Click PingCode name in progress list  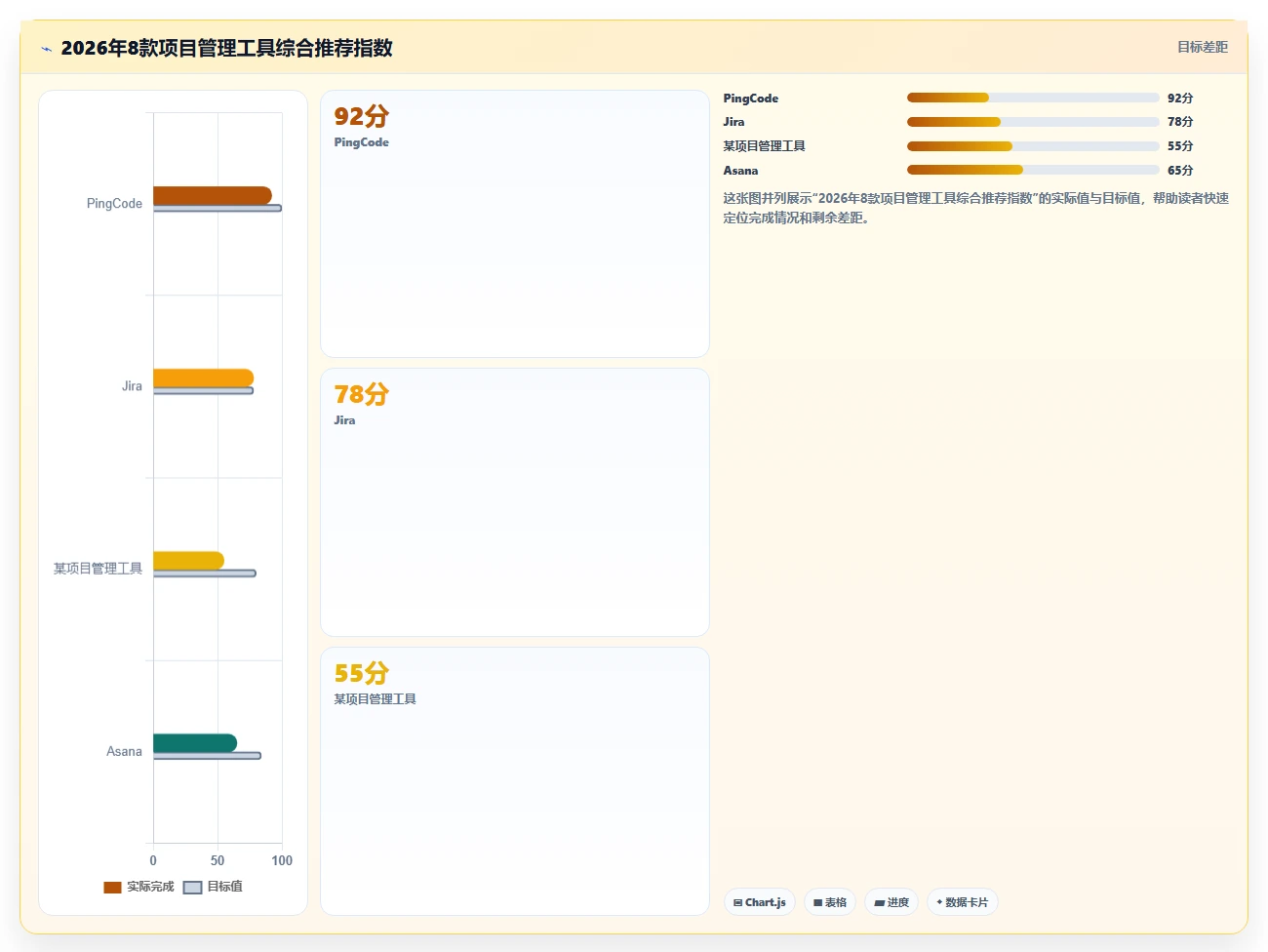point(750,99)
